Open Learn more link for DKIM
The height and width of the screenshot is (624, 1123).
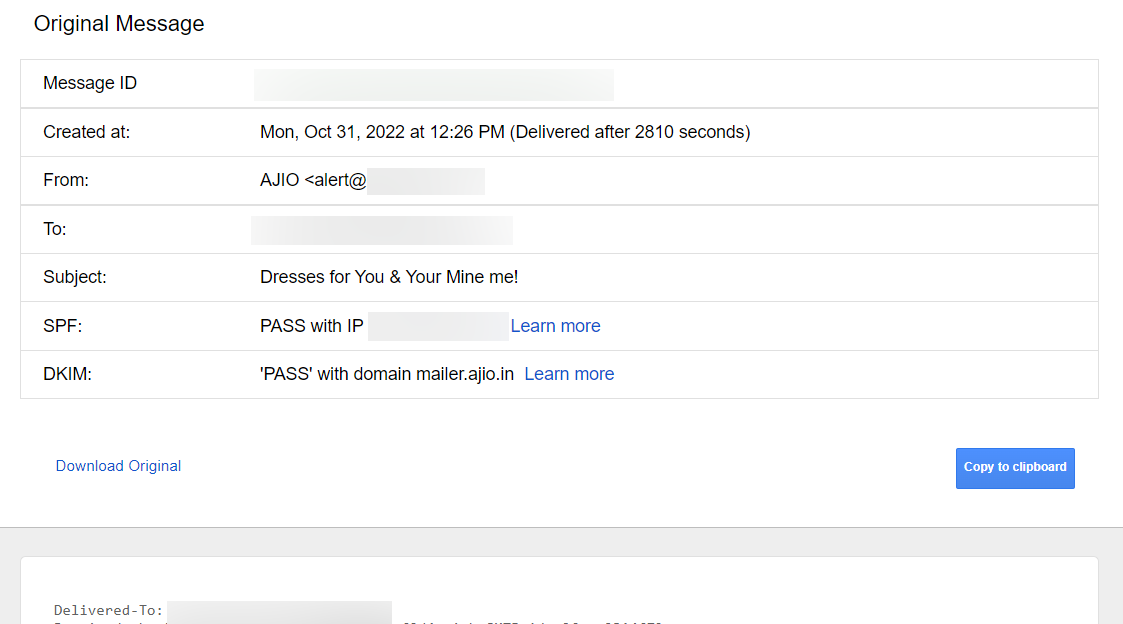tap(569, 374)
